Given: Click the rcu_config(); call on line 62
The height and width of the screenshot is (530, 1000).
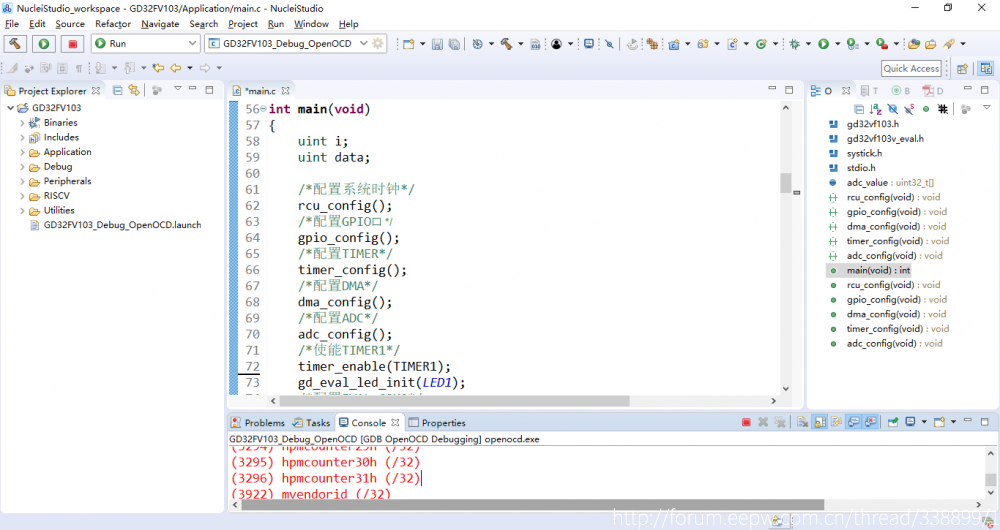Looking at the screenshot, I should (x=345, y=205).
